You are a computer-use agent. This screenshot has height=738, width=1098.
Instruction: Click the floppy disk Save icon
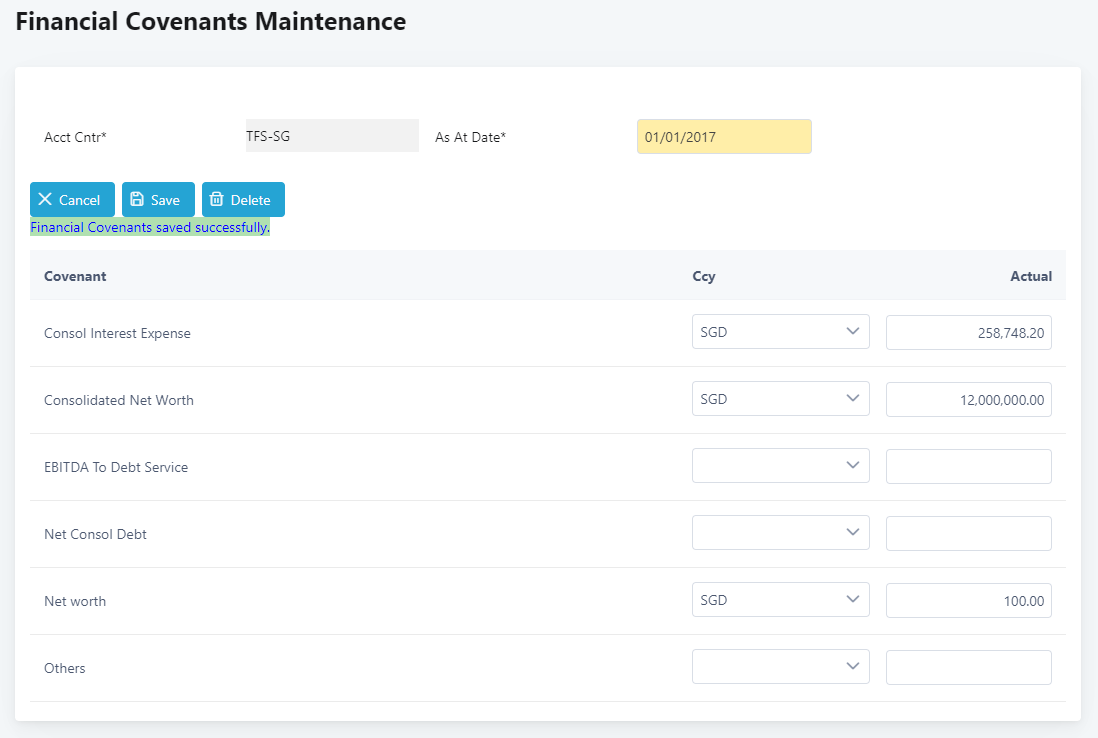(x=137, y=200)
